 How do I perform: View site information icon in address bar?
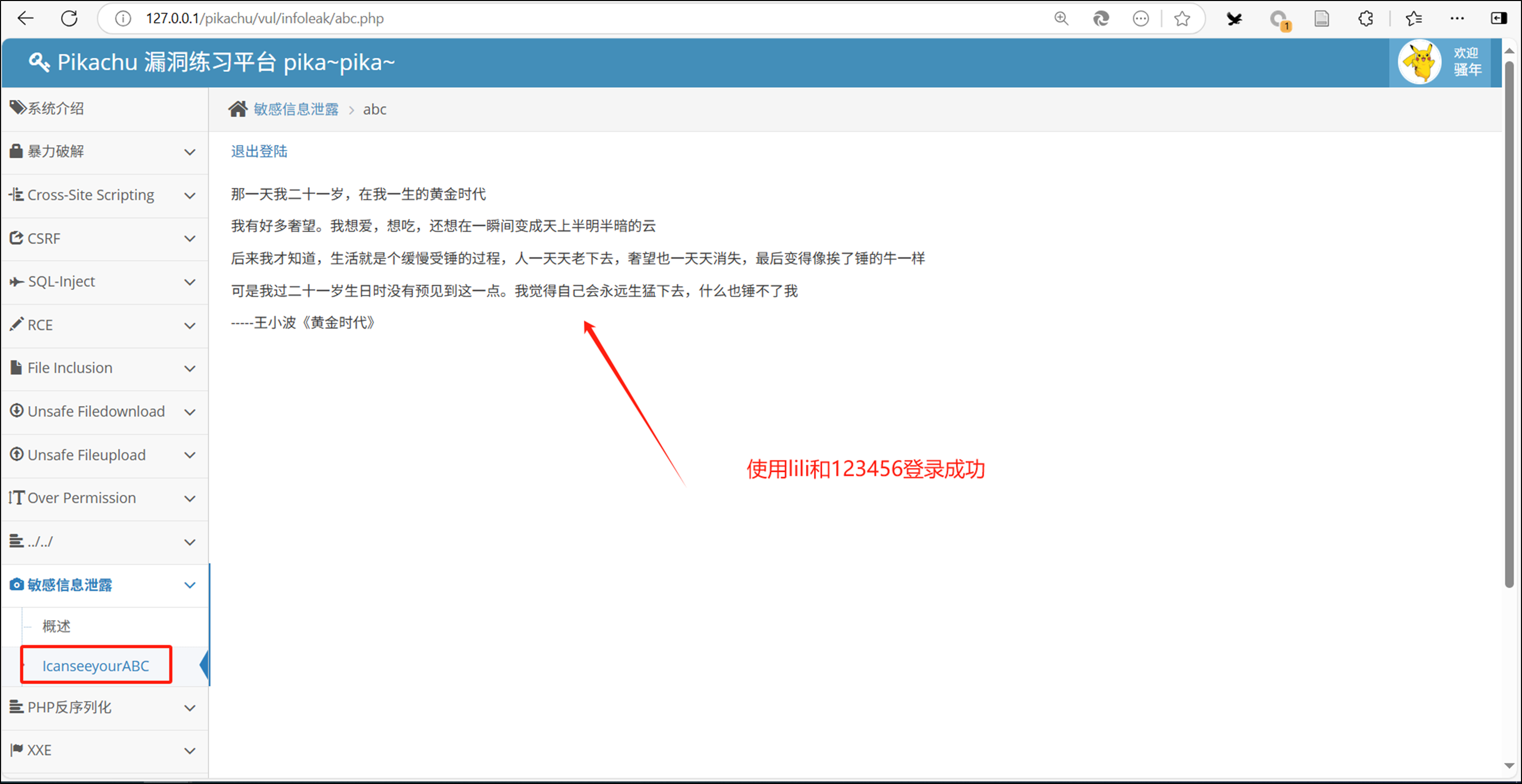[123, 19]
